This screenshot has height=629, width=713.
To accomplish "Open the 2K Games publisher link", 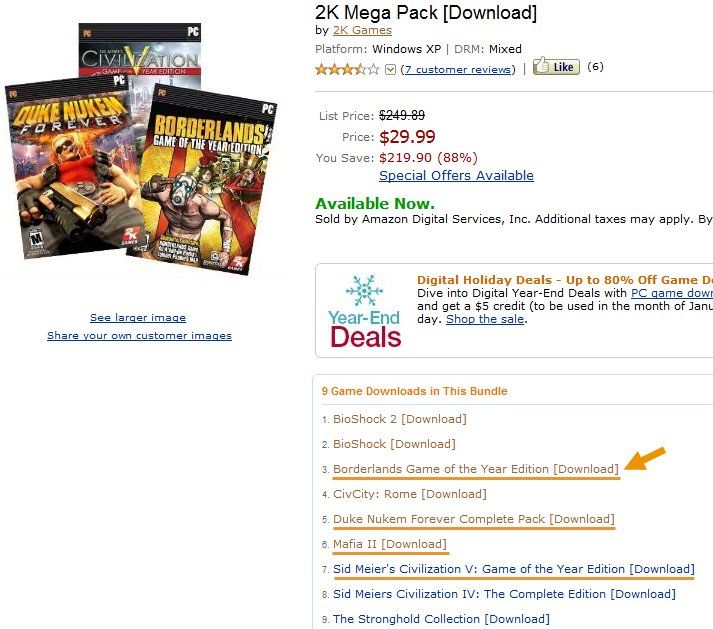I will click(362, 30).
